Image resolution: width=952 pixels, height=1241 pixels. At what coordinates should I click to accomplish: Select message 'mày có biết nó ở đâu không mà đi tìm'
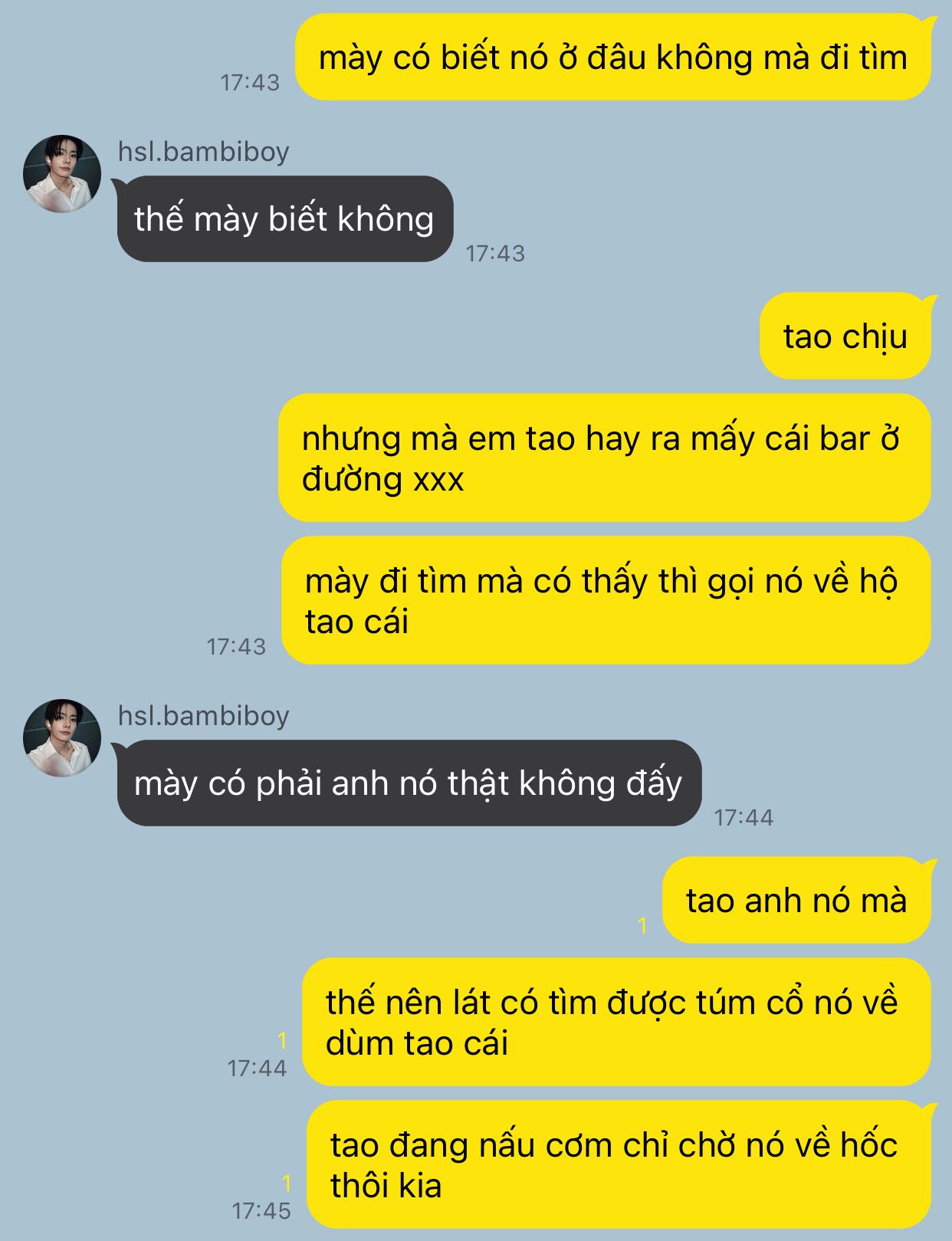pyautogui.click(x=613, y=57)
